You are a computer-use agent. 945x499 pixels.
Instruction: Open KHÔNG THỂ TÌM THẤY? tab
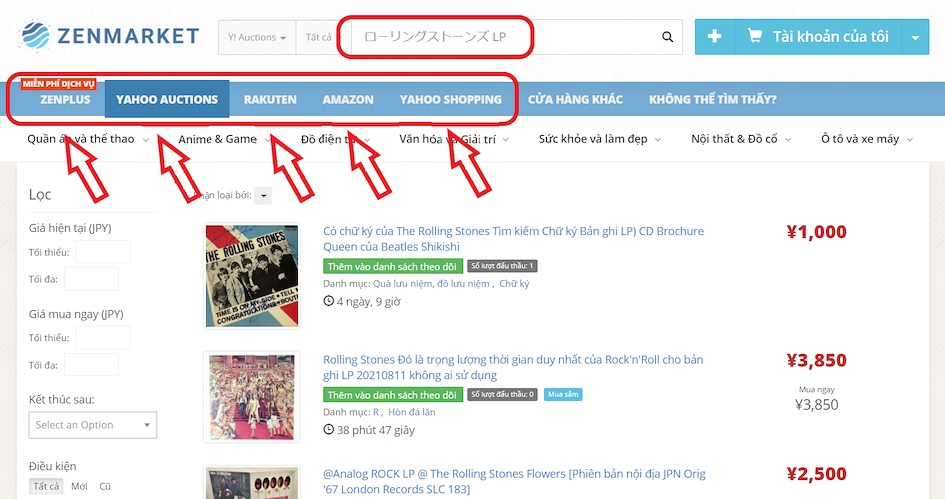[712, 99]
